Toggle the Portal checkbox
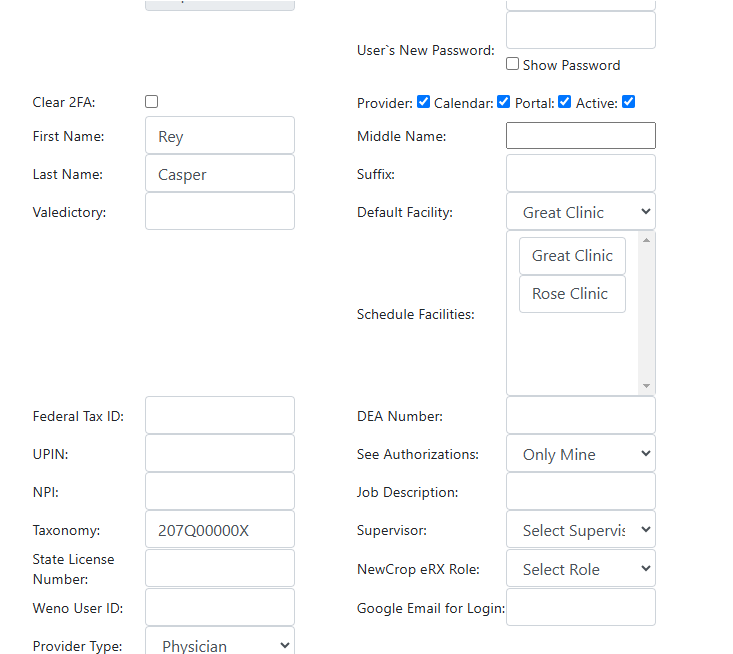 [565, 101]
